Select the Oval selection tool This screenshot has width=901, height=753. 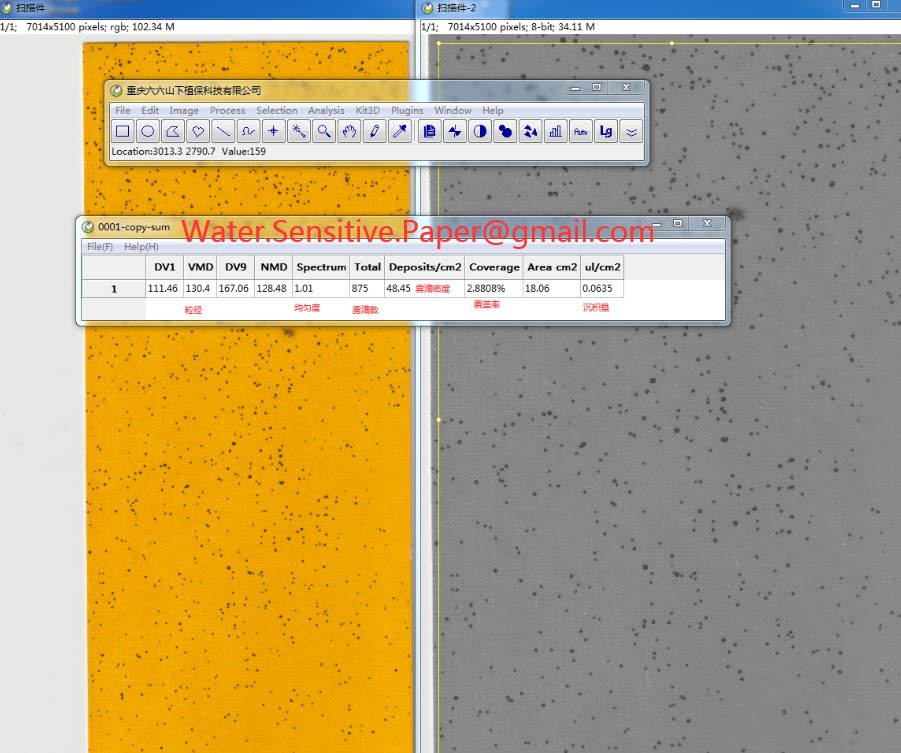click(x=148, y=132)
